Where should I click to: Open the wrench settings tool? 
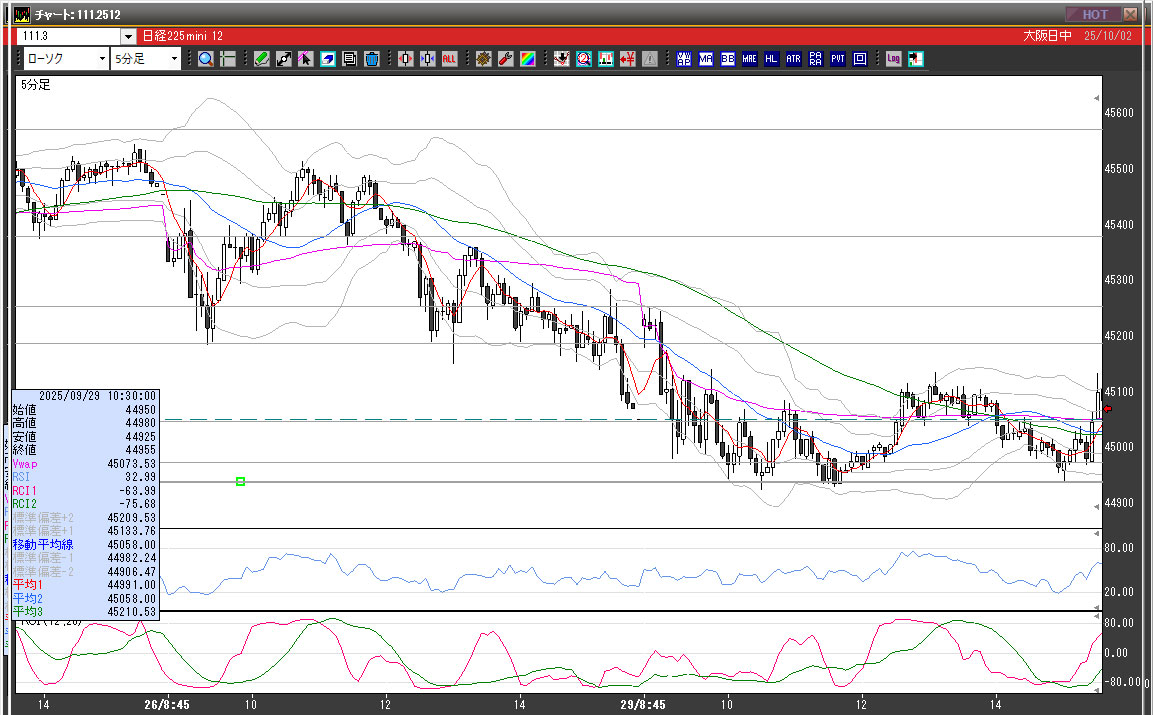click(505, 59)
